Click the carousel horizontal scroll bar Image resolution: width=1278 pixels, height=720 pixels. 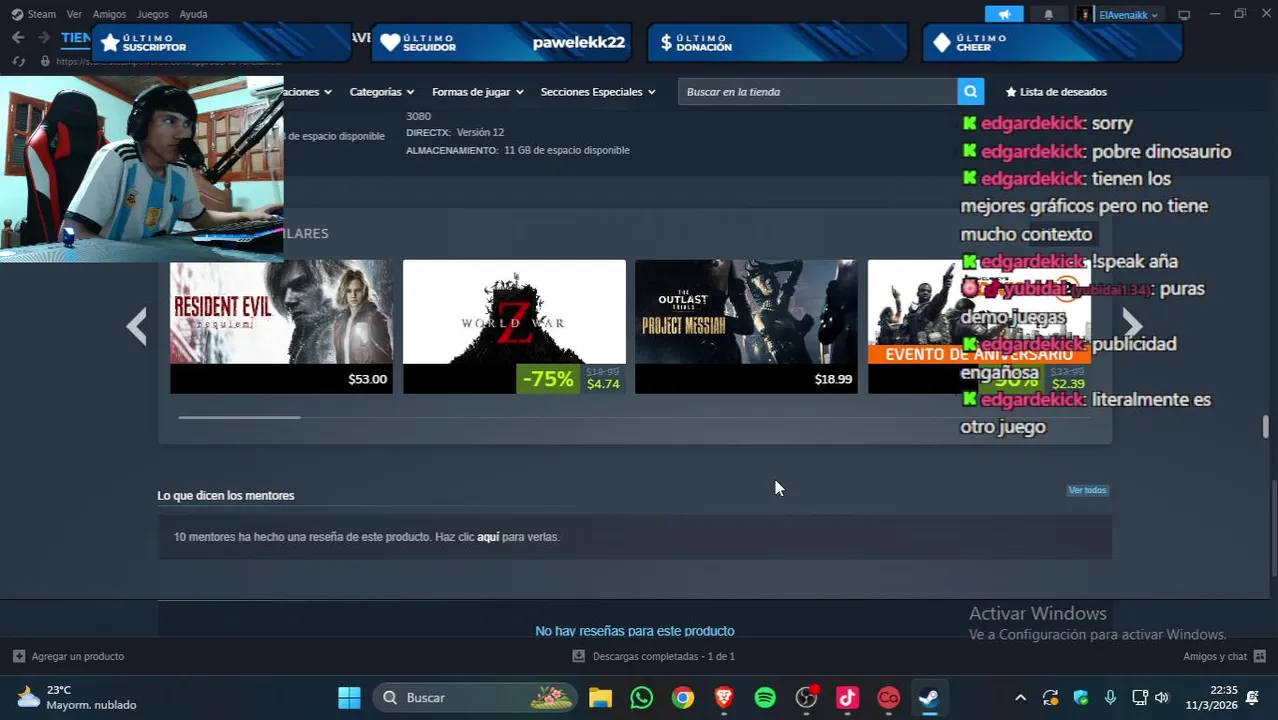click(239, 417)
